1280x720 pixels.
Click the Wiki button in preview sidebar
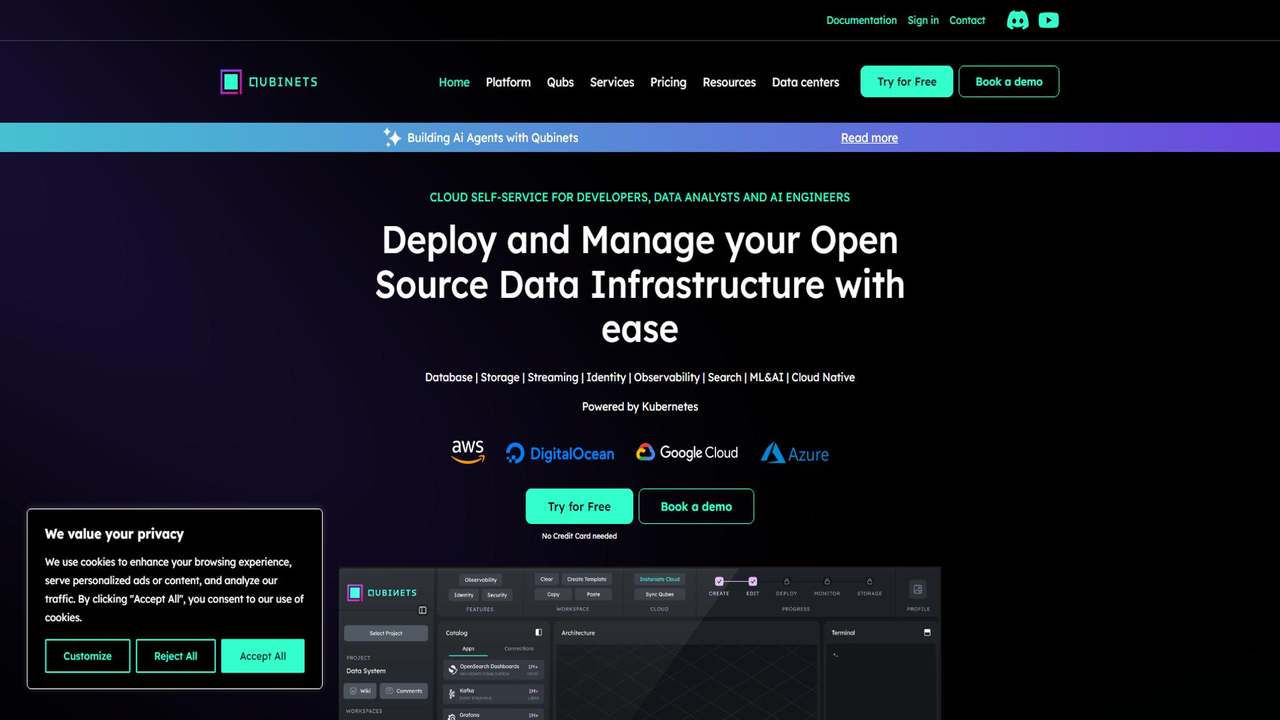coord(360,691)
